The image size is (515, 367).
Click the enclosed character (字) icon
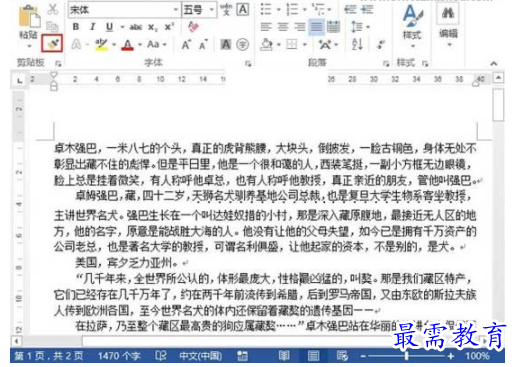[x=243, y=44]
